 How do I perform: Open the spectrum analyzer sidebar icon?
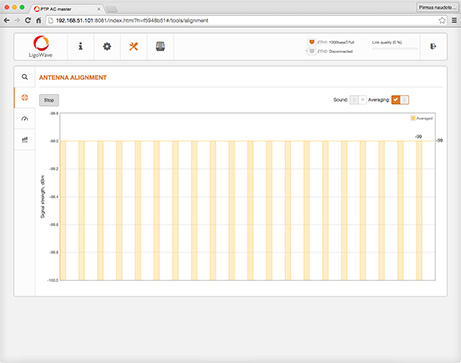pos(25,140)
